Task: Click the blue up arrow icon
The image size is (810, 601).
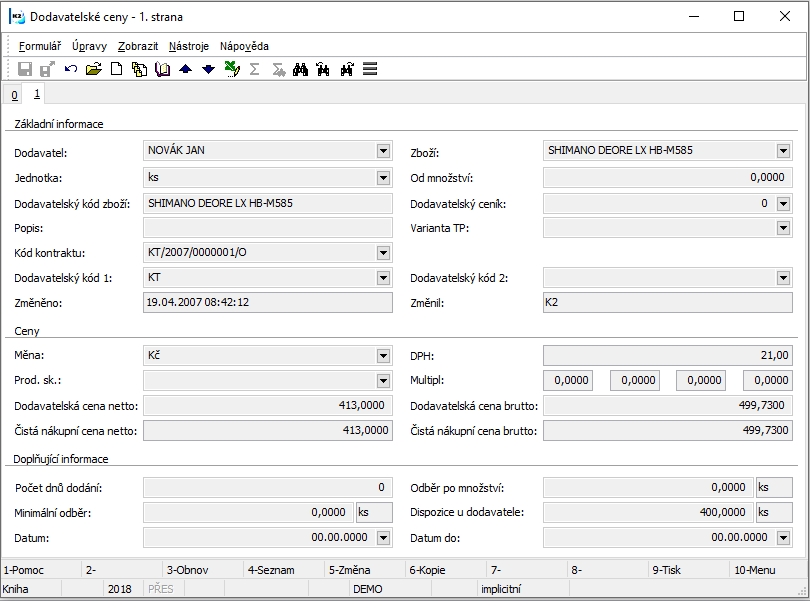Action: (185, 69)
